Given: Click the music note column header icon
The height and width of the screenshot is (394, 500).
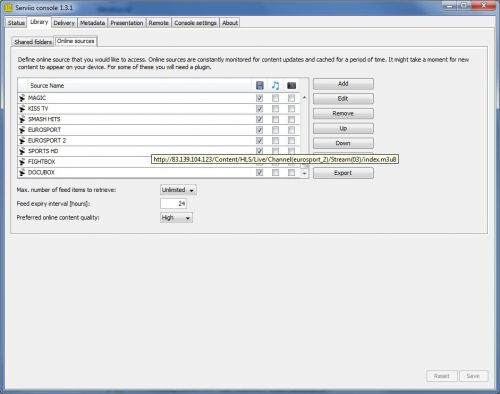Looking at the screenshot, I should [x=275, y=85].
